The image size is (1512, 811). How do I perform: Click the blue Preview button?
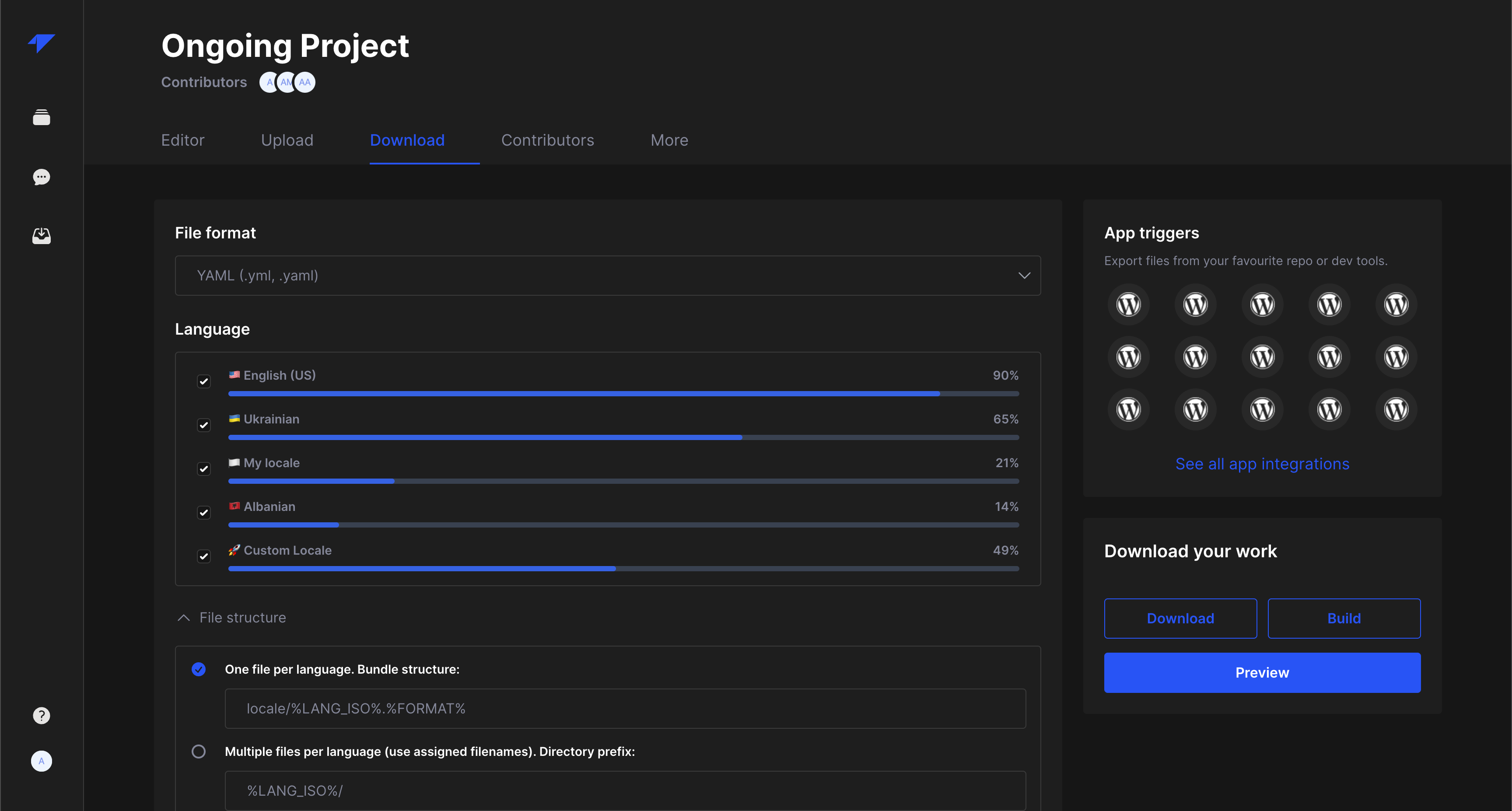[x=1262, y=672]
